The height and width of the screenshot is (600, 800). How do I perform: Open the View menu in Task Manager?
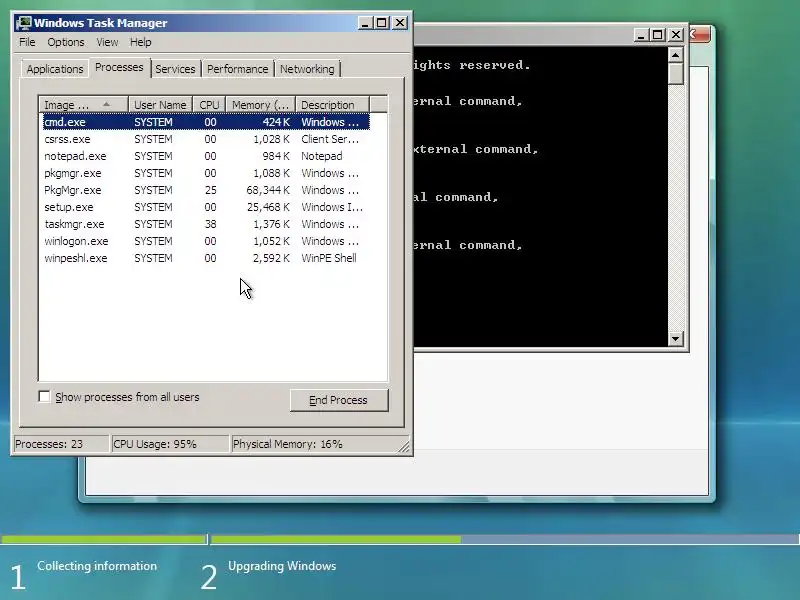coord(107,42)
